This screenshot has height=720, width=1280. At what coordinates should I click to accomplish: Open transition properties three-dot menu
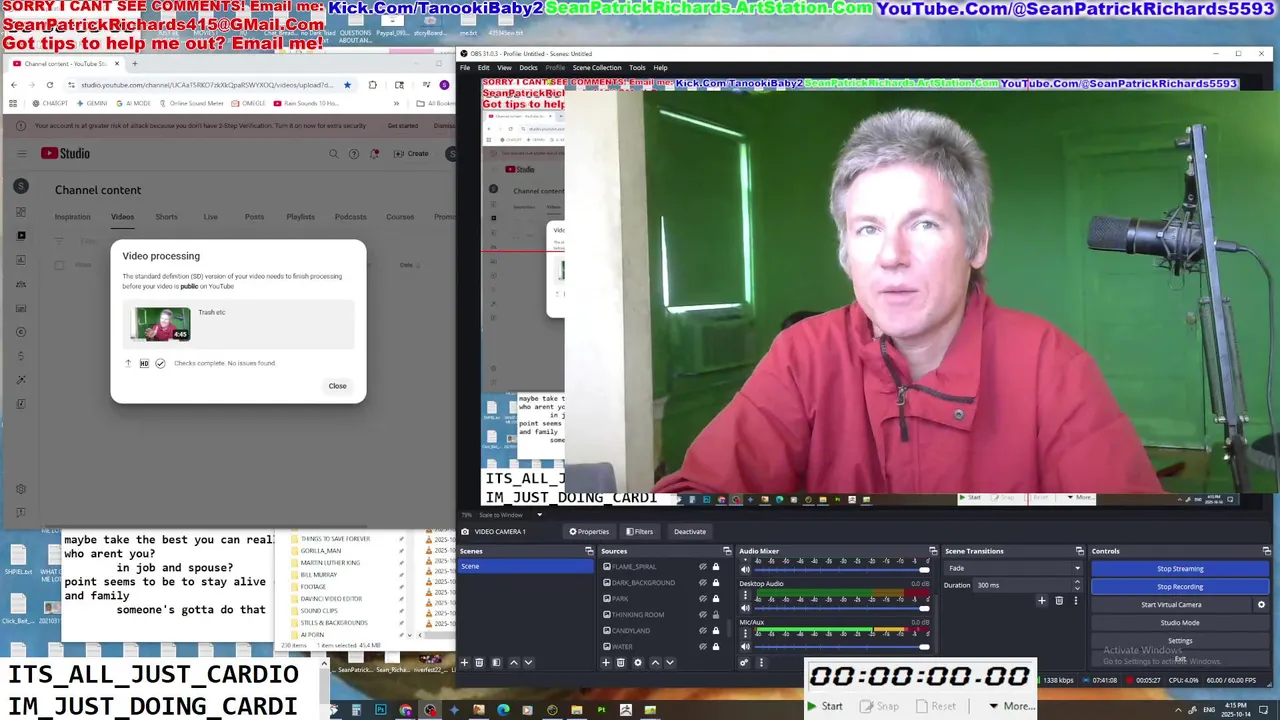click(x=1076, y=601)
